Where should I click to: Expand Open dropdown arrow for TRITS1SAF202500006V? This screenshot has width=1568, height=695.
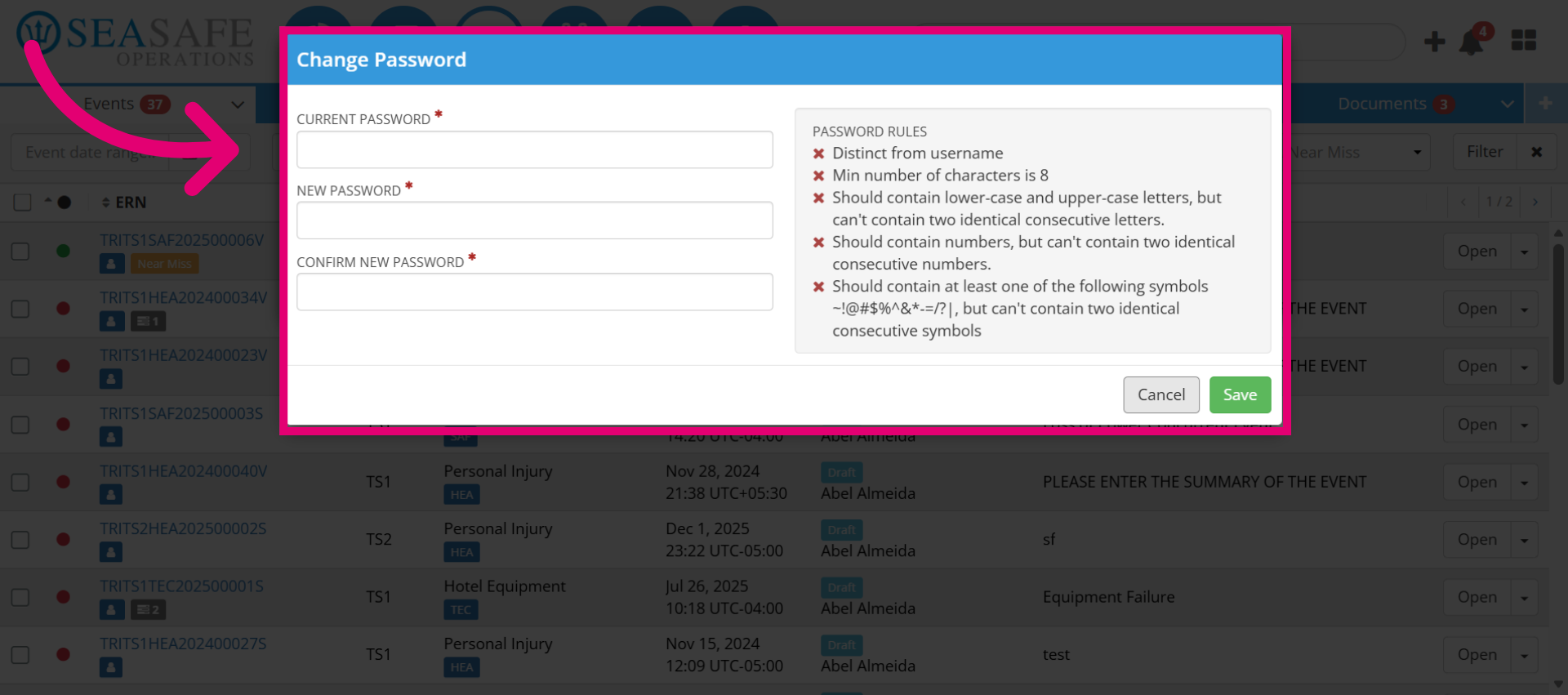[x=1524, y=252]
